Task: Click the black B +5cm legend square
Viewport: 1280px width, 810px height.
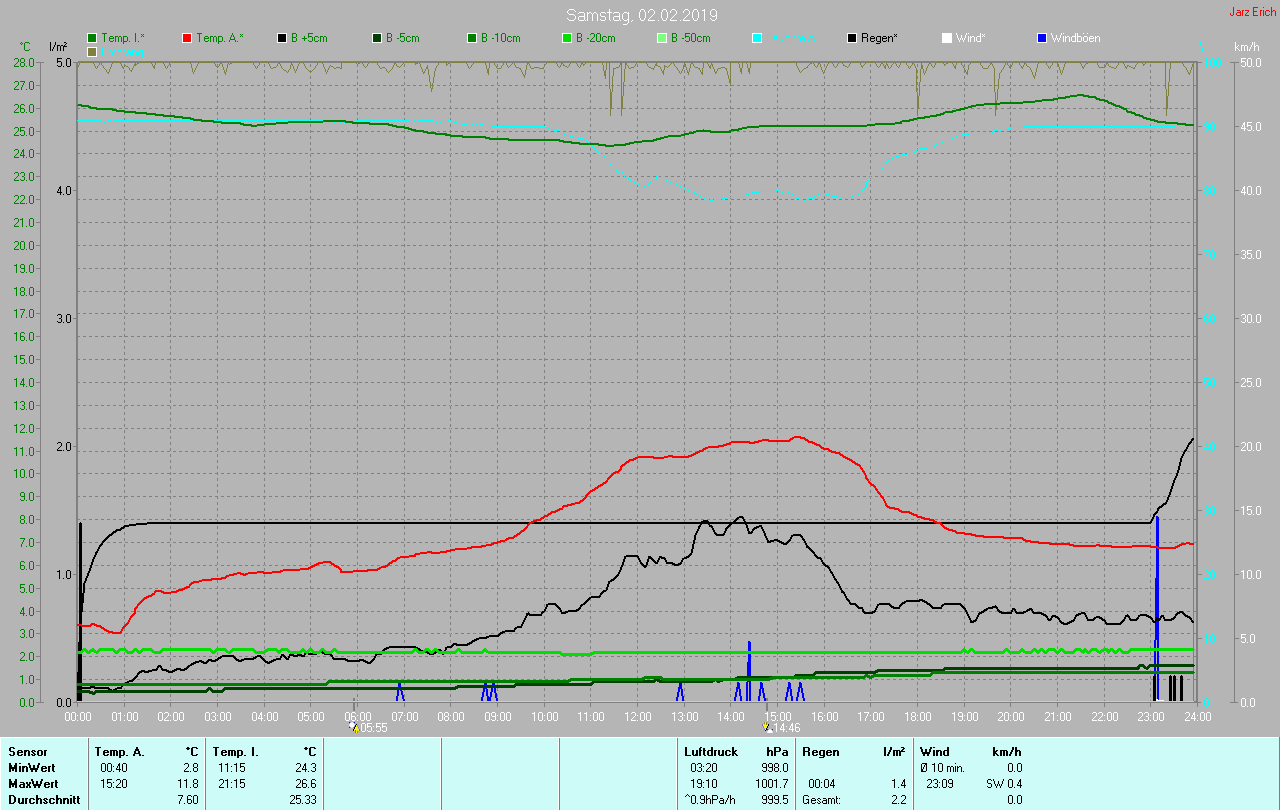Action: click(x=282, y=38)
